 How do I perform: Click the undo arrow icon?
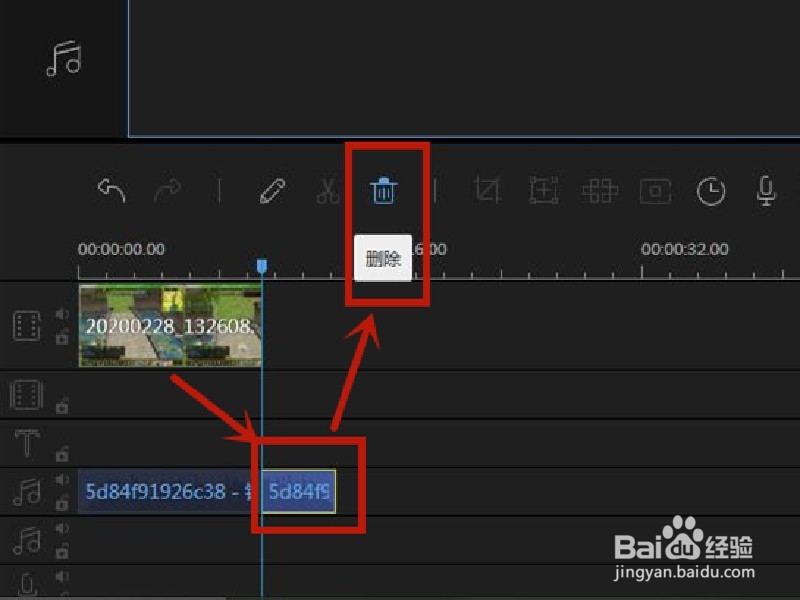pyautogui.click(x=111, y=190)
